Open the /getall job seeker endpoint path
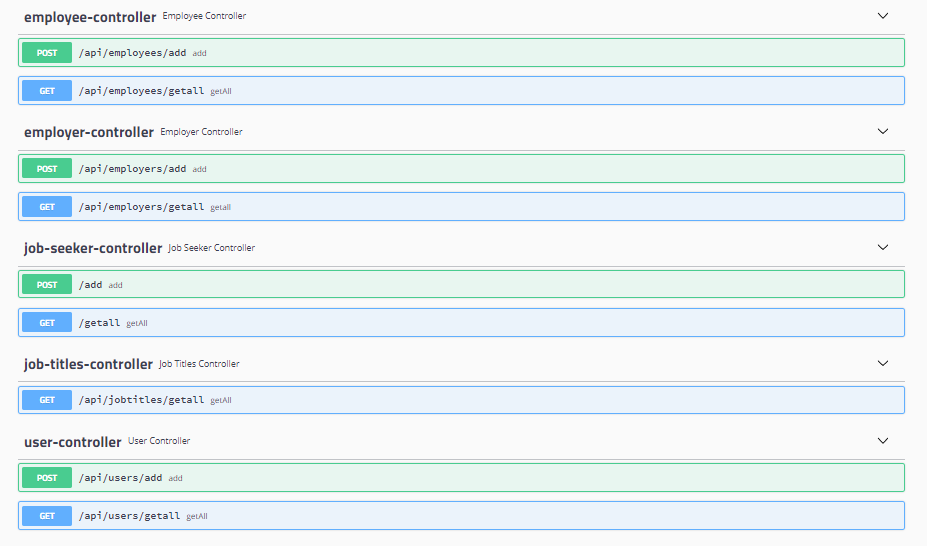927x546 pixels. point(99,323)
